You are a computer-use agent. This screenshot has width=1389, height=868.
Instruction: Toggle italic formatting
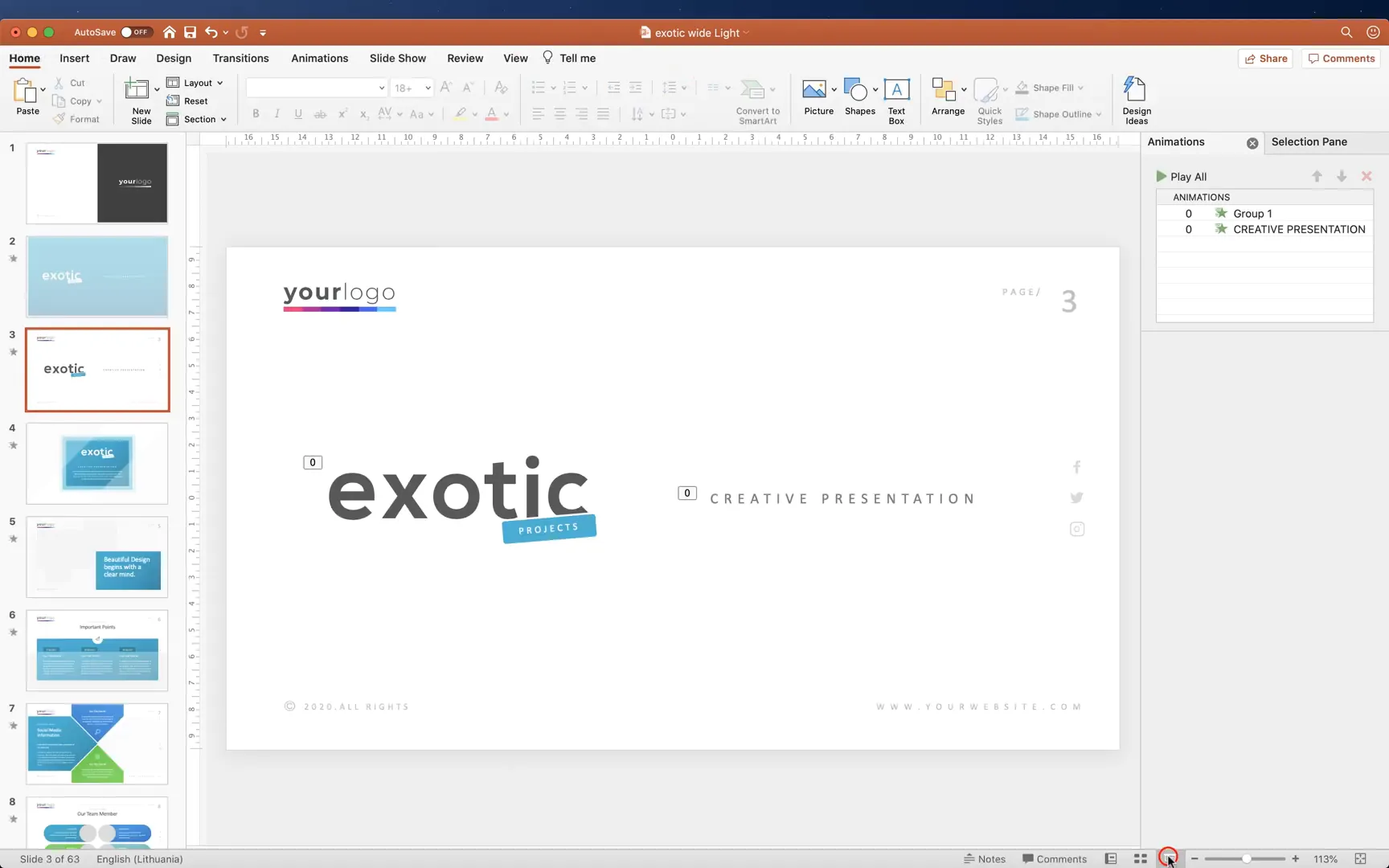click(277, 113)
